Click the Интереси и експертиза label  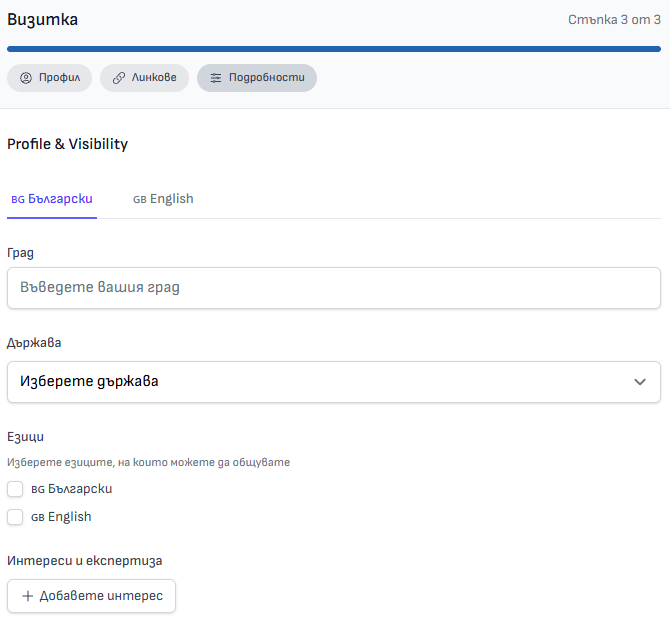click(85, 561)
